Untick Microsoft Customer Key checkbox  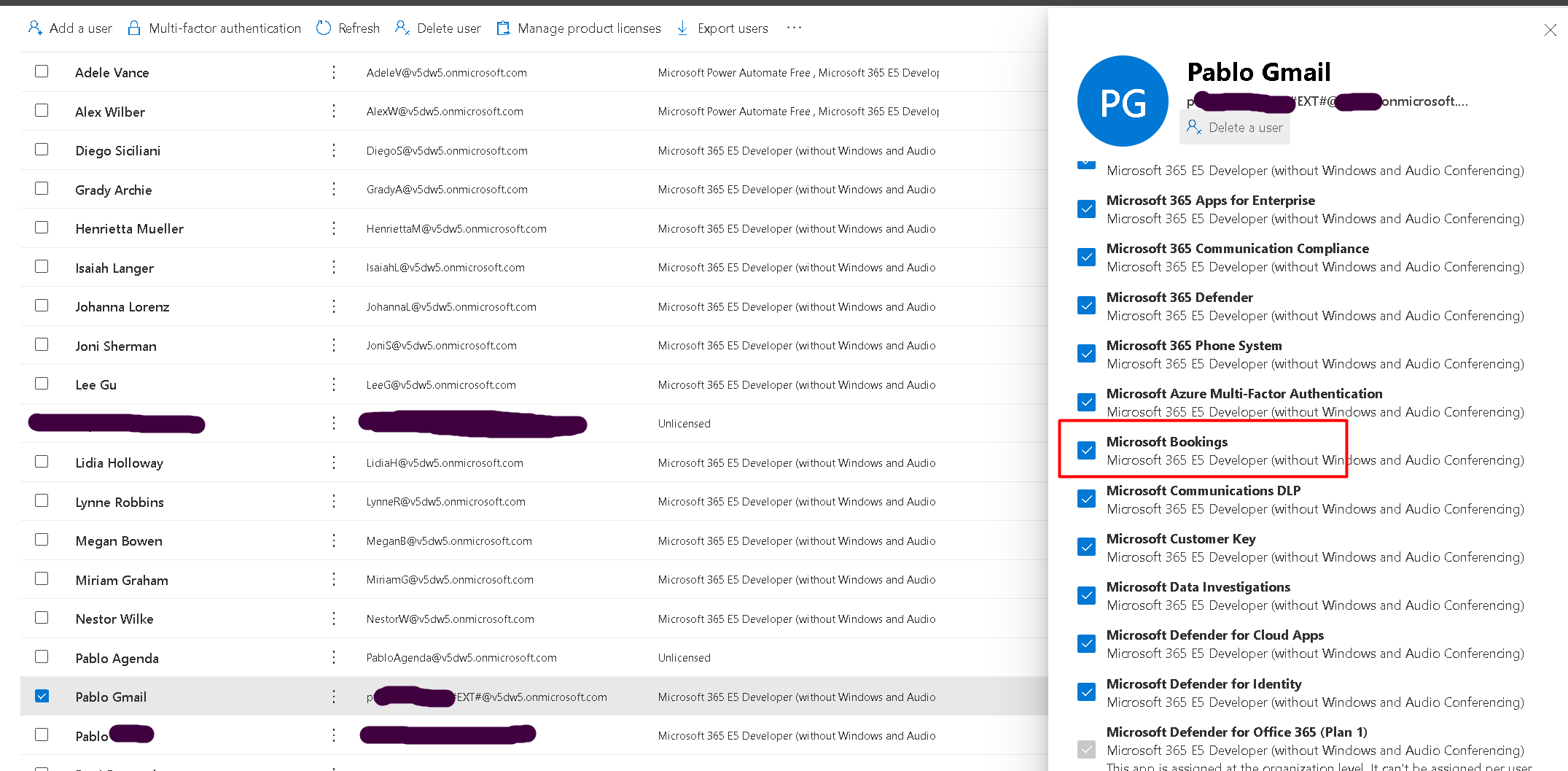pyautogui.click(x=1086, y=547)
